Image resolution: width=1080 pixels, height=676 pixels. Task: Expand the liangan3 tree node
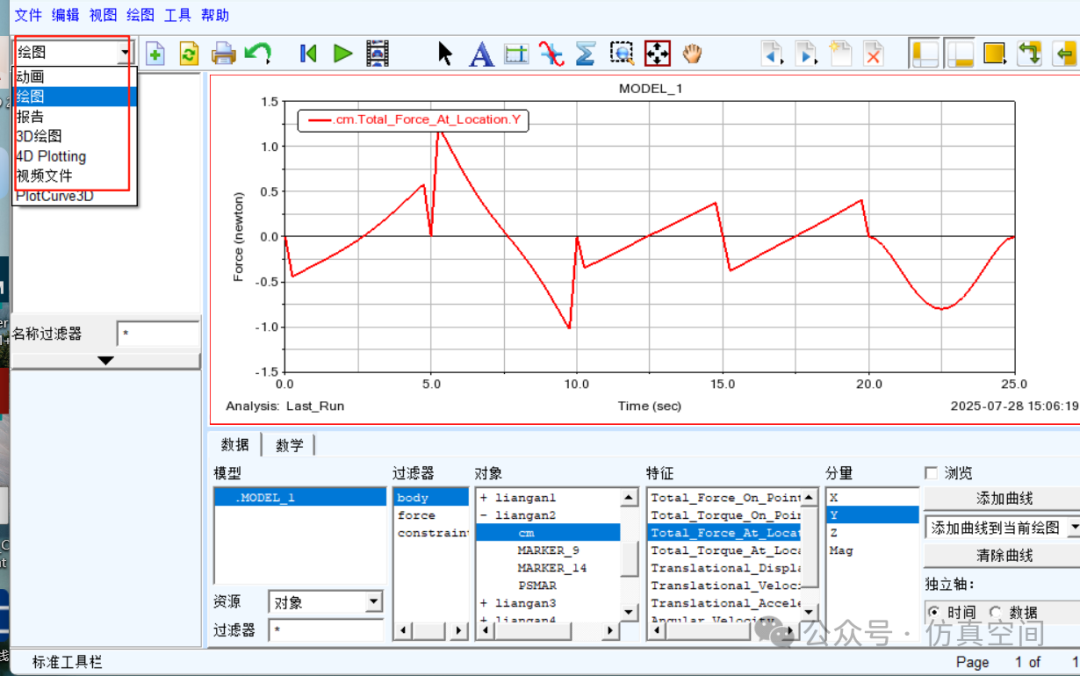coord(484,603)
